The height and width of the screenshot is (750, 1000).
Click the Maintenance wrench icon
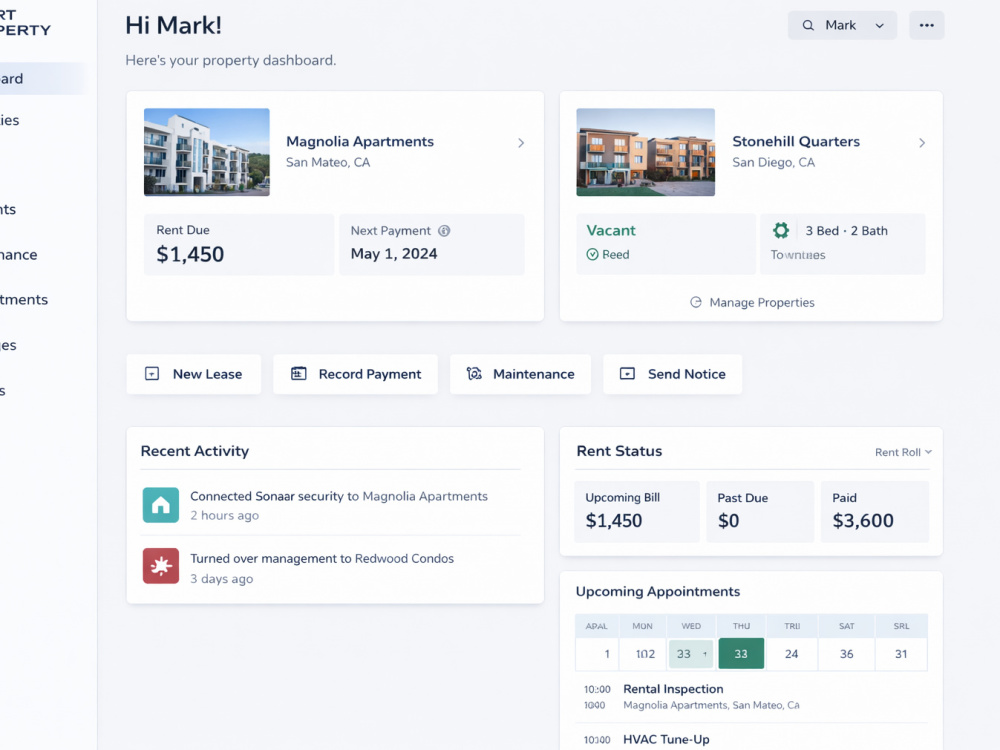[474, 374]
